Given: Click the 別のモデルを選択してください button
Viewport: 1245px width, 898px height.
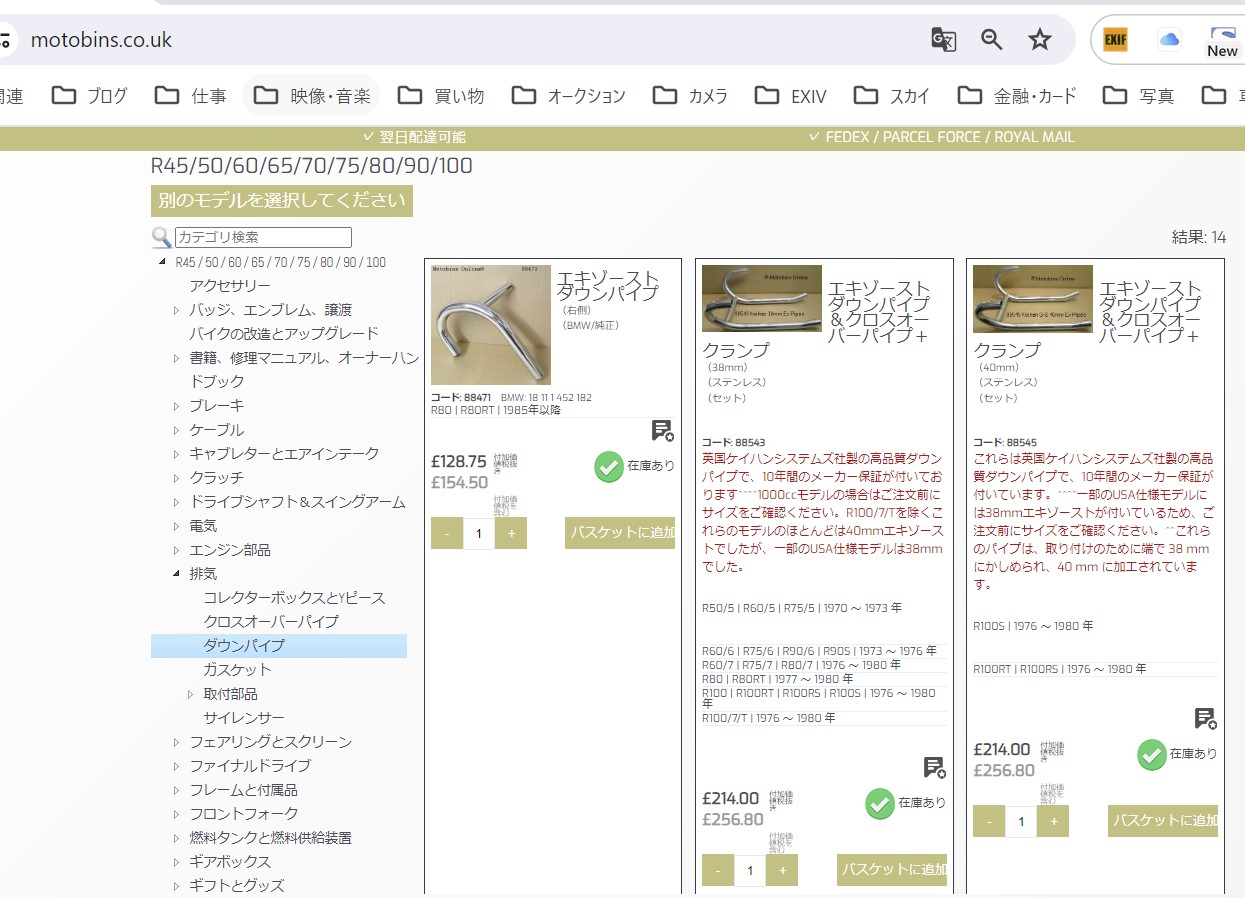Looking at the screenshot, I should [x=282, y=200].
